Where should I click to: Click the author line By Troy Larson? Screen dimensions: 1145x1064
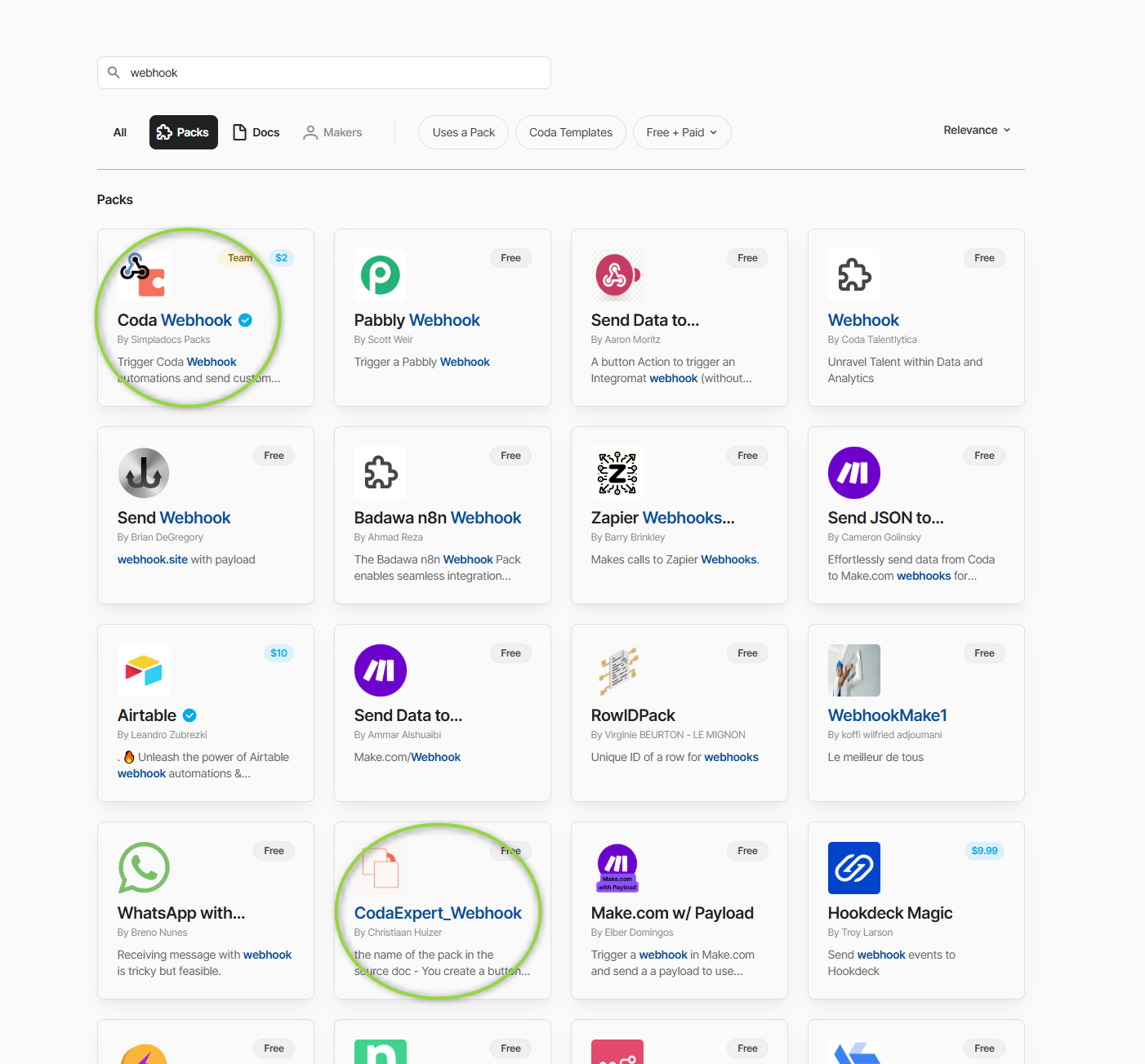861,933
